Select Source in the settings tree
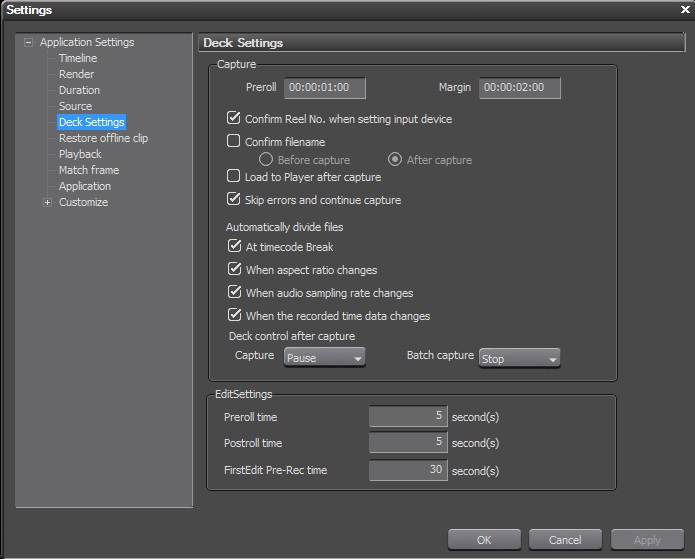 (x=75, y=106)
